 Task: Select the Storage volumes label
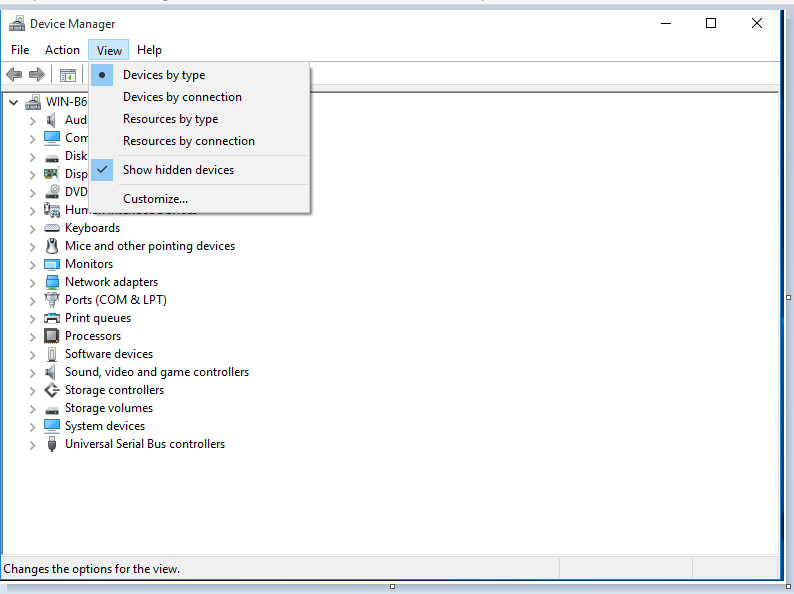tap(109, 408)
